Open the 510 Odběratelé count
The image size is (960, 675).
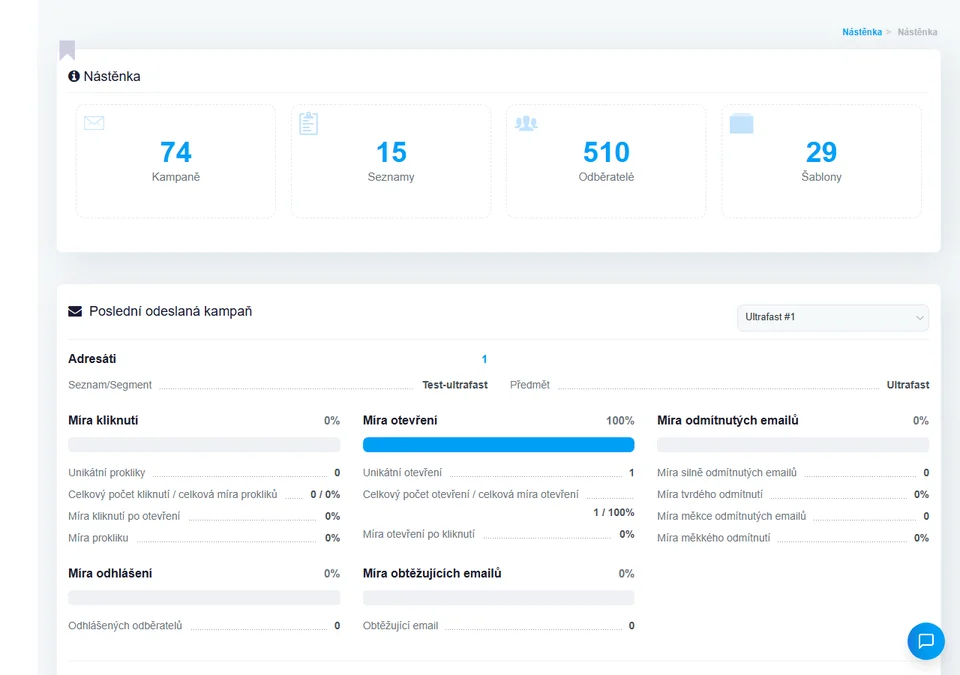coord(606,152)
